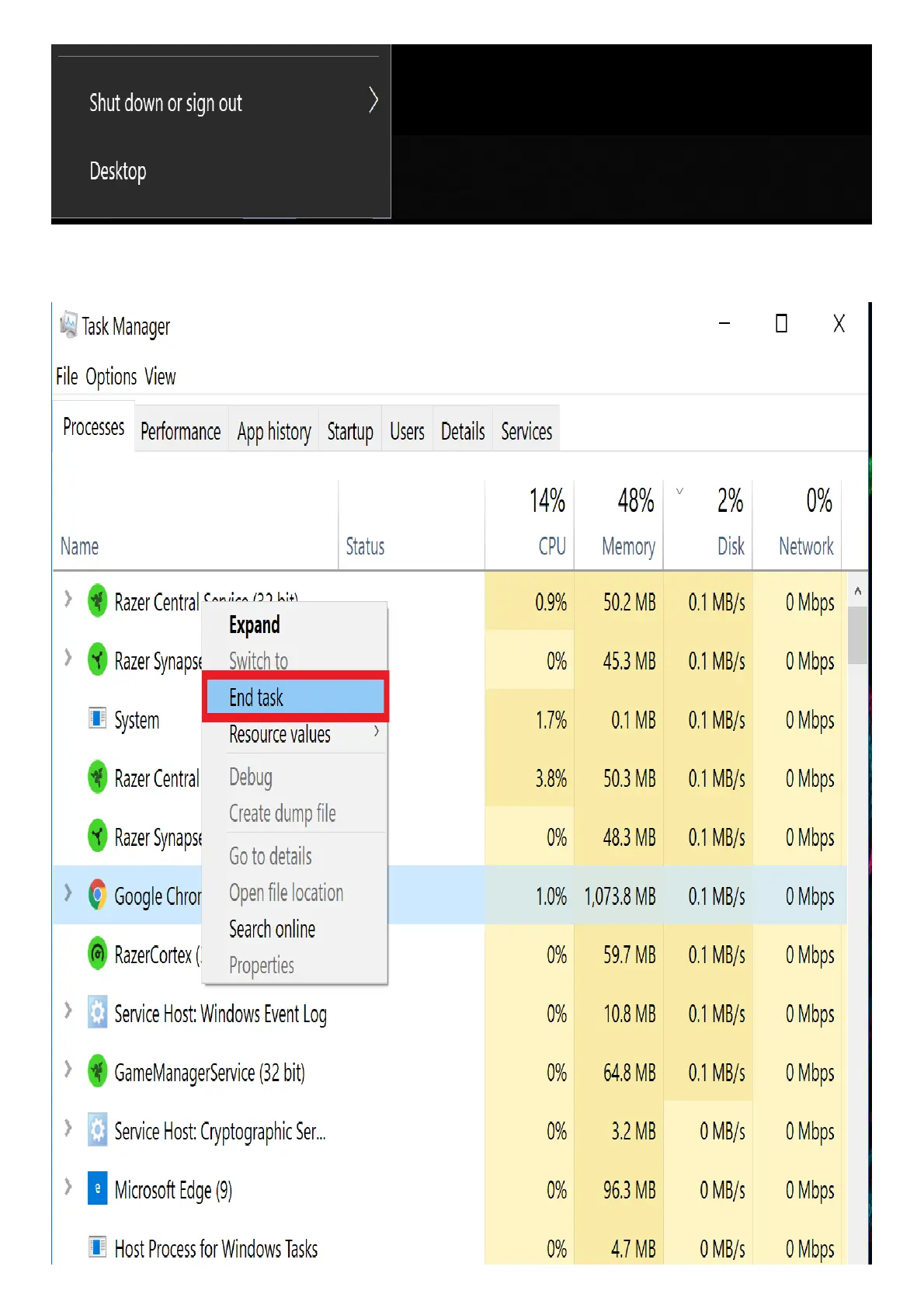
Task: Select the Processes tab
Action: pos(93,427)
